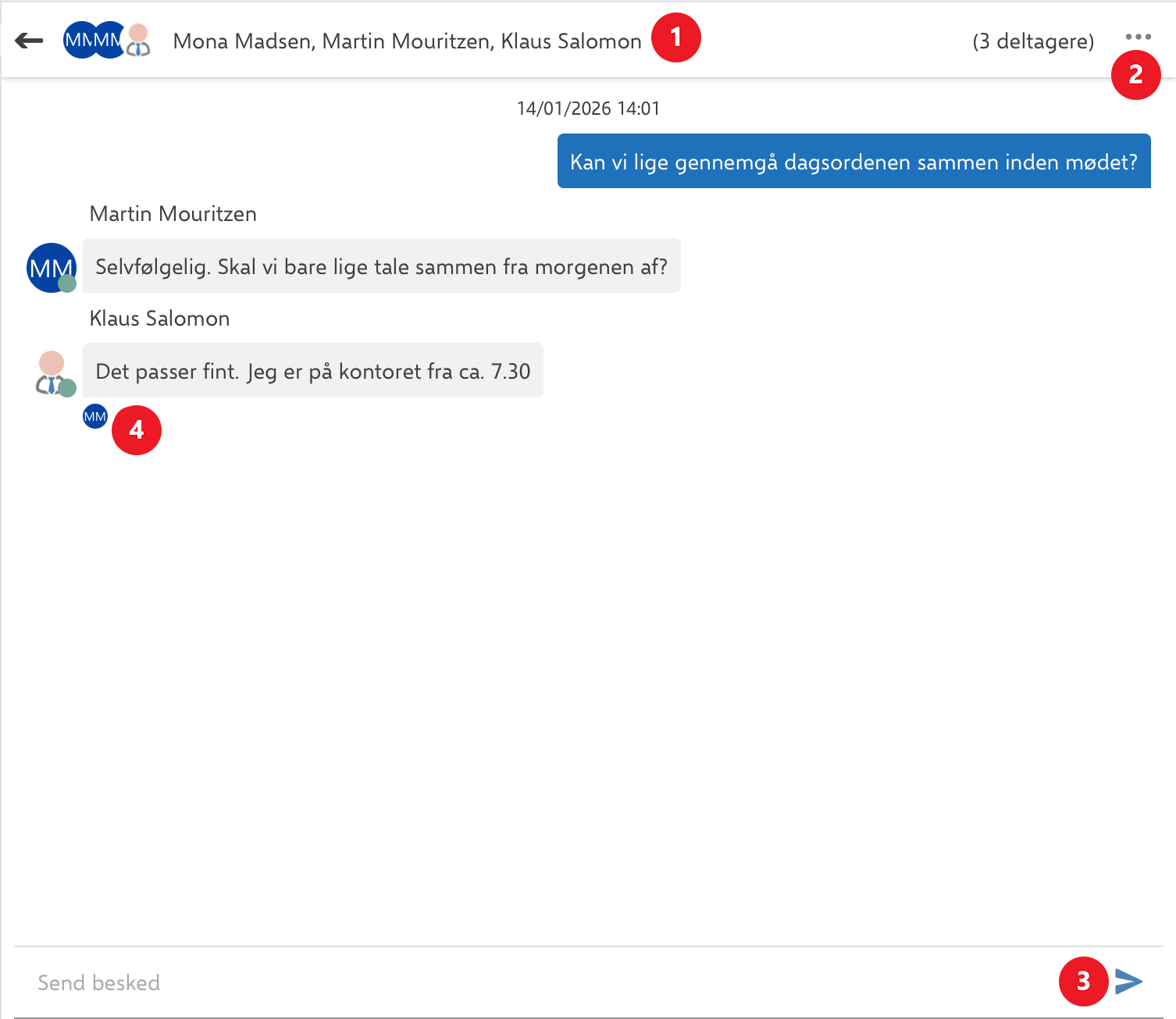Click the sender name "Klaus Salomon" above his message
Image resolution: width=1176 pixels, height=1019 pixels.
click(159, 319)
